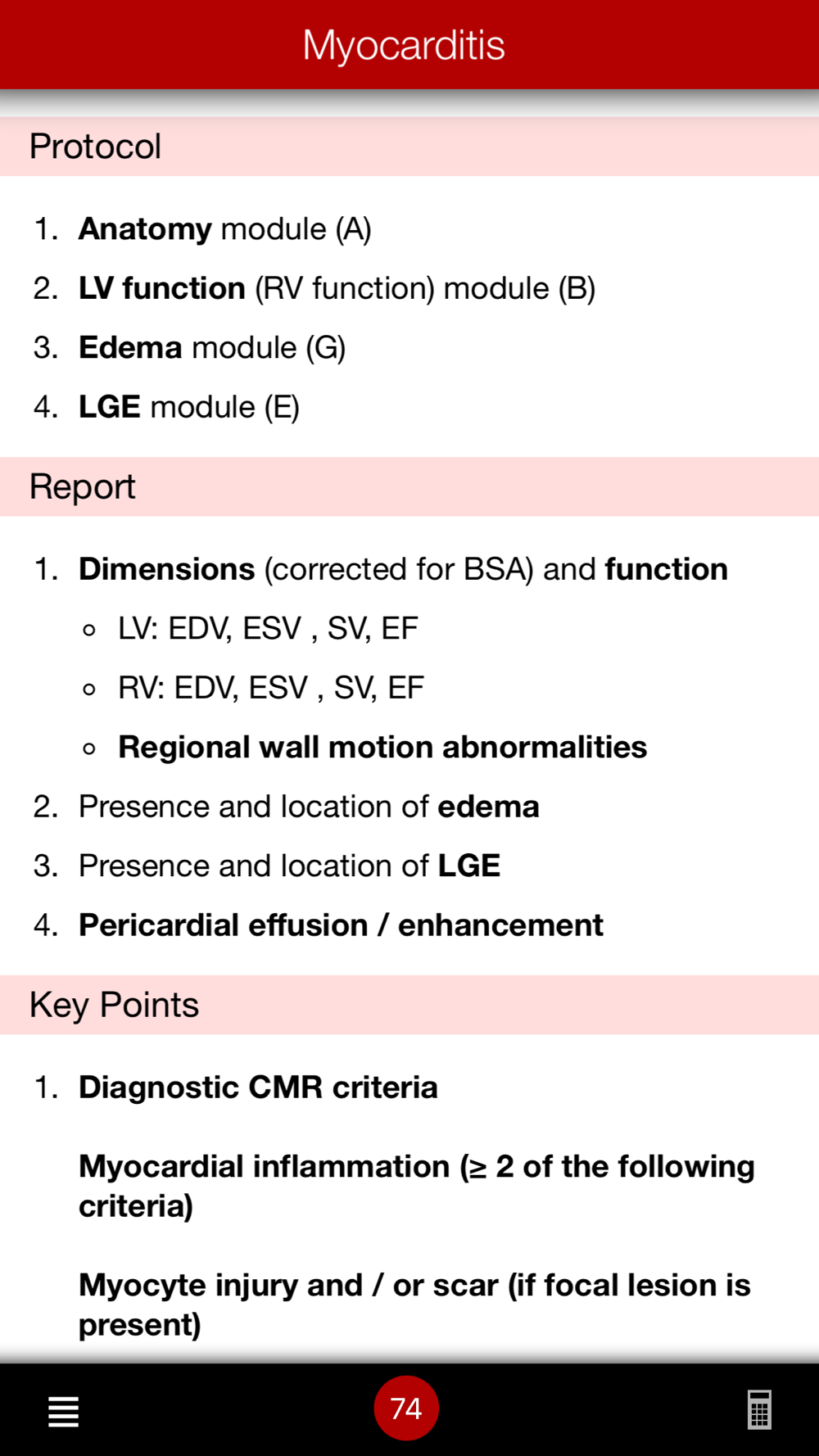
Task: Tap Myocardial inflammation criteria text
Action: (416, 1186)
